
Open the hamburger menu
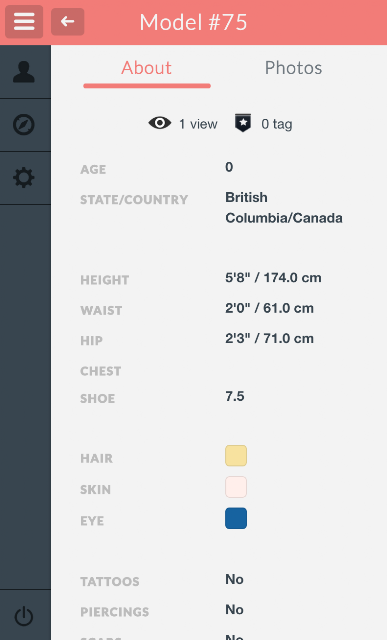[24, 21]
